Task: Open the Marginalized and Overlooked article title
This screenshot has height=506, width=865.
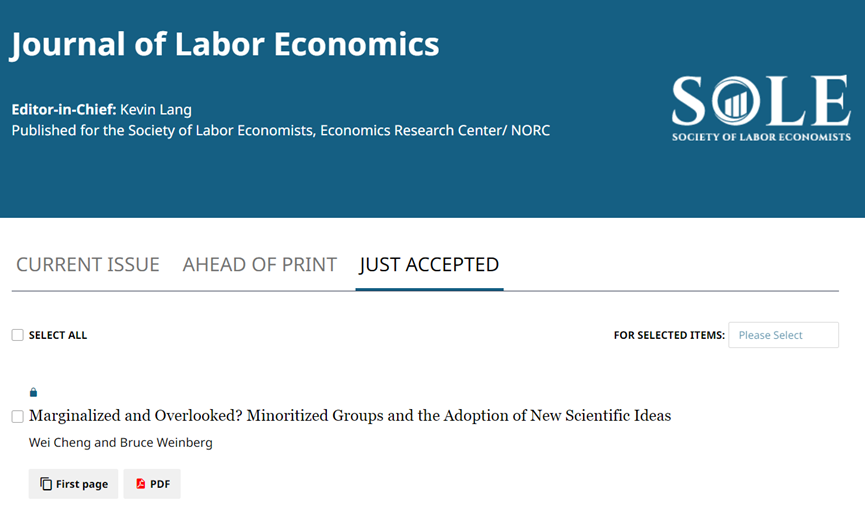Action: pyautogui.click(x=350, y=416)
